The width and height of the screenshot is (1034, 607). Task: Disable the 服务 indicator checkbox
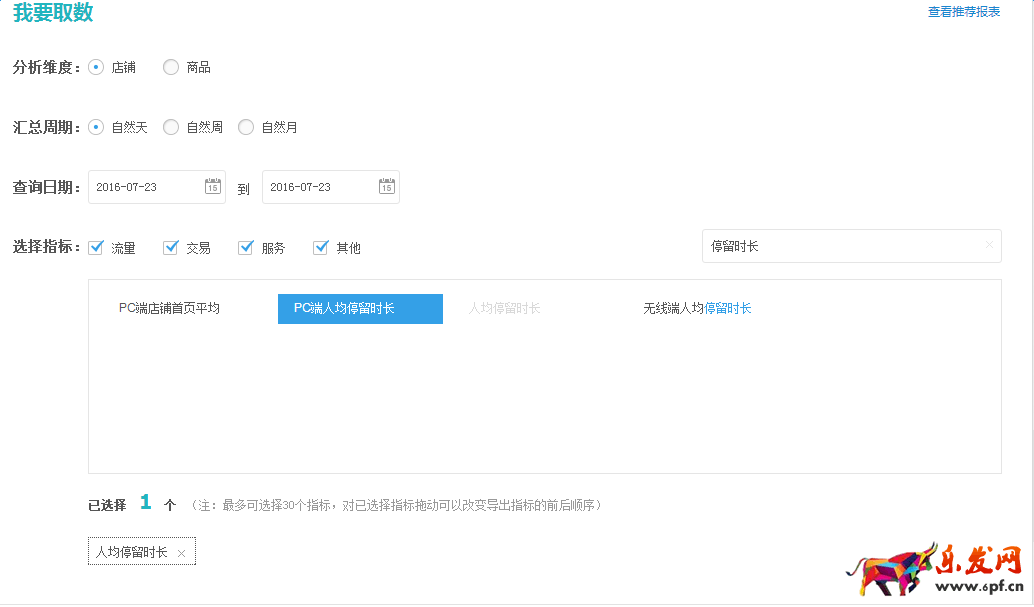(245, 247)
